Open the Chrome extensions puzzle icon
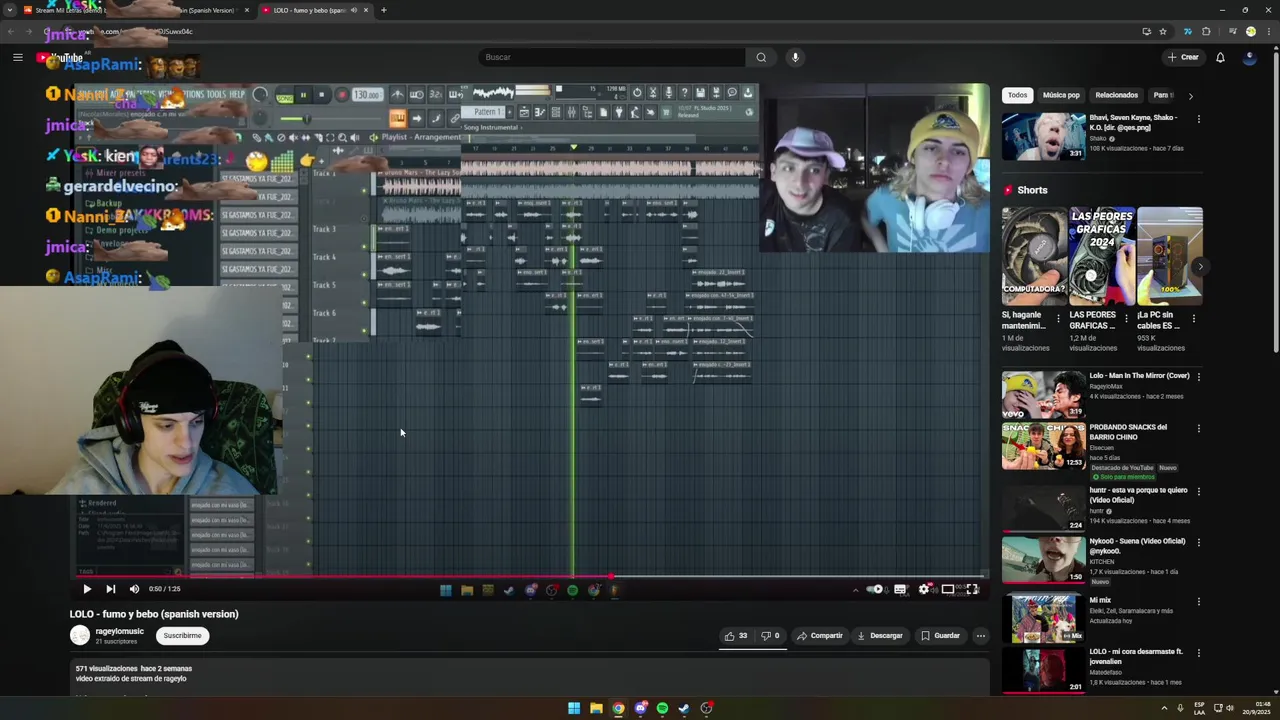1280x720 pixels. (x=1206, y=31)
